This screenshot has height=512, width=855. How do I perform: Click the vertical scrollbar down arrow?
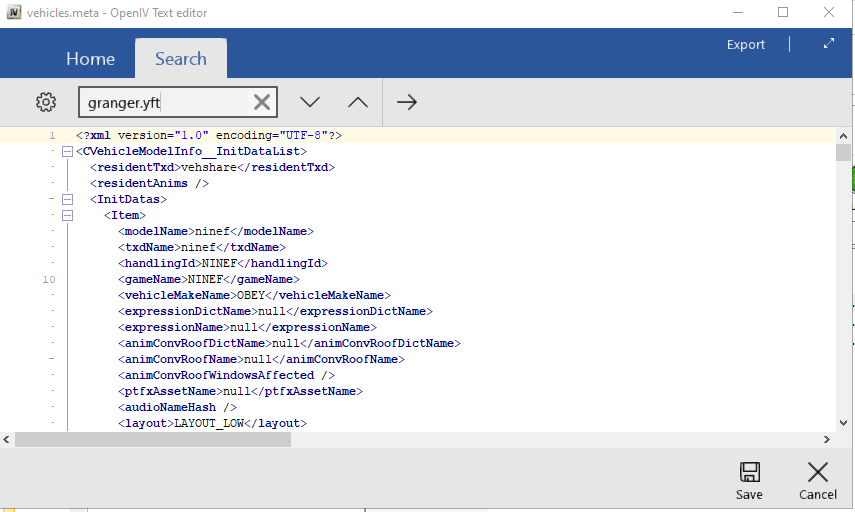[x=844, y=422]
